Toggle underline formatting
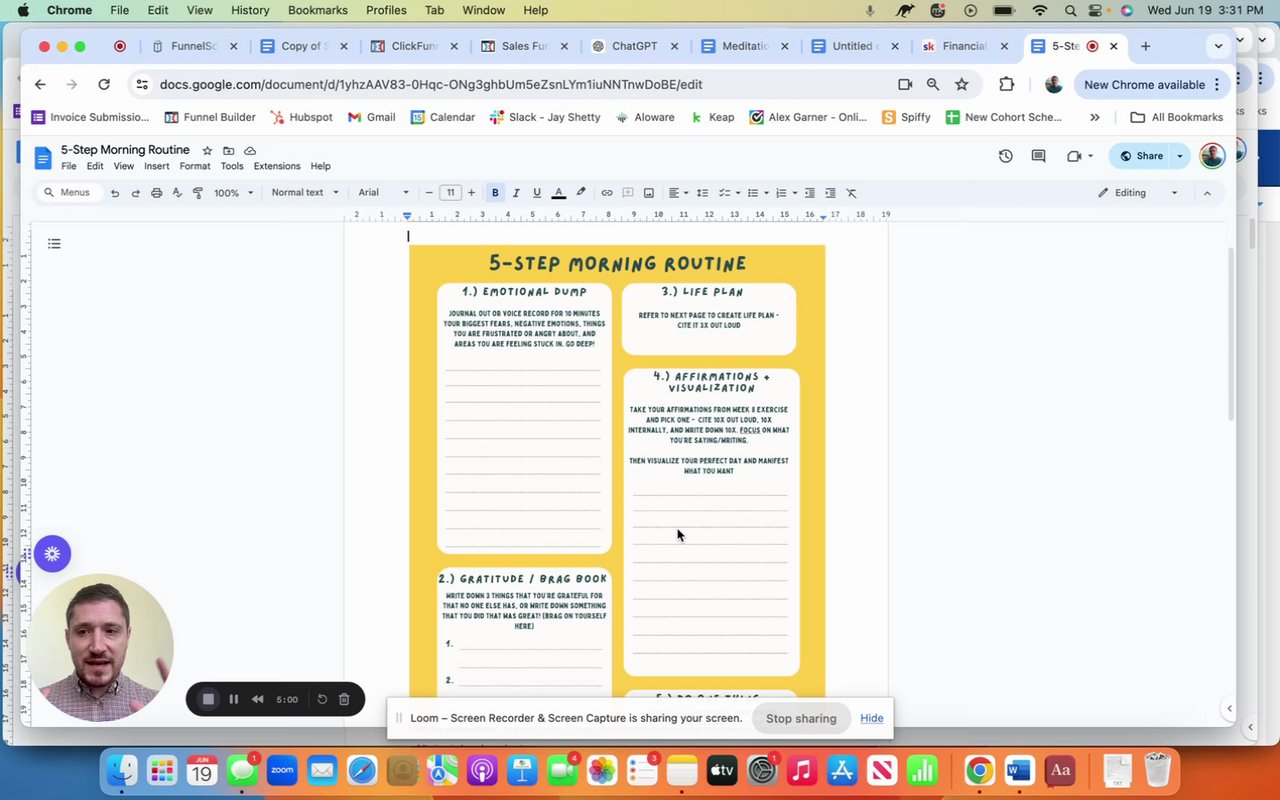 click(537, 193)
